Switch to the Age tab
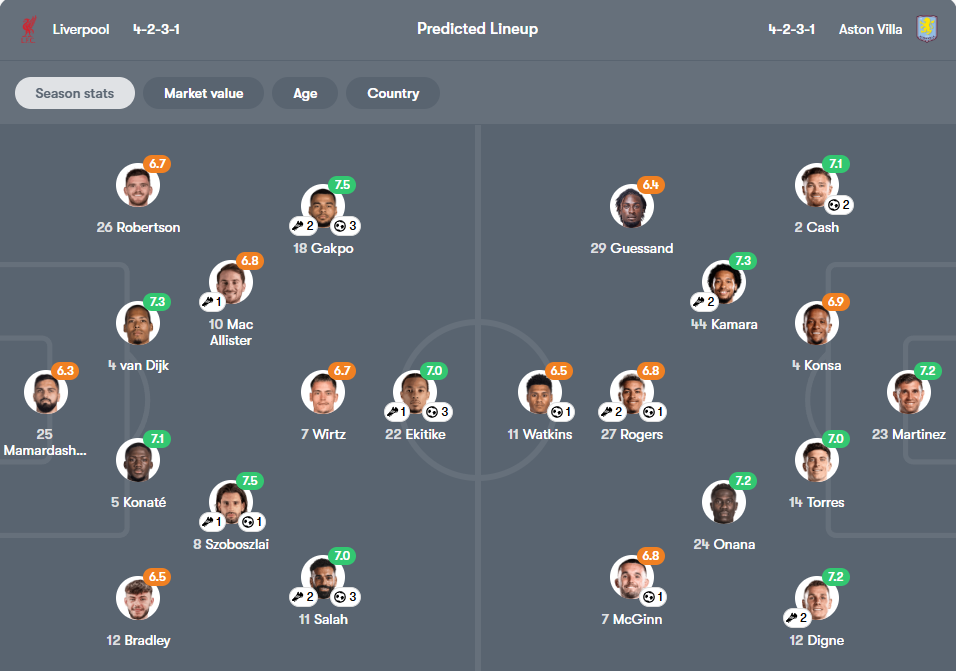956x671 pixels. tap(305, 93)
